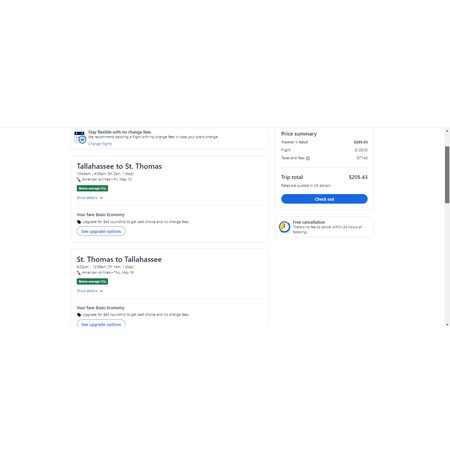
Task: Click Below average CO2 badge on the Tallahassee to St. Thomas flight
Action: tap(92, 188)
